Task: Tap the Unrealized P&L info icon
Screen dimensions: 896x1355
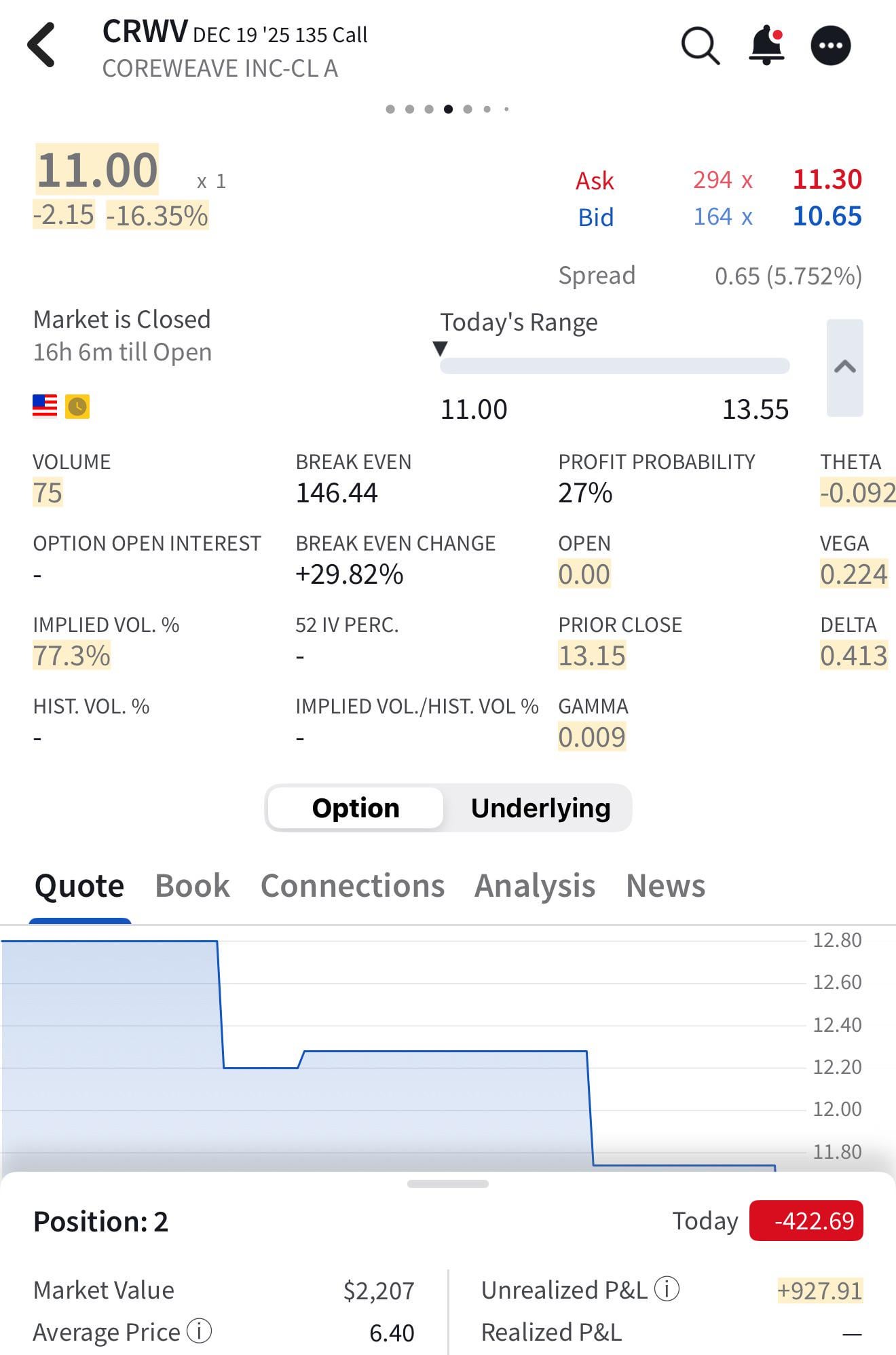Action: (x=667, y=1288)
